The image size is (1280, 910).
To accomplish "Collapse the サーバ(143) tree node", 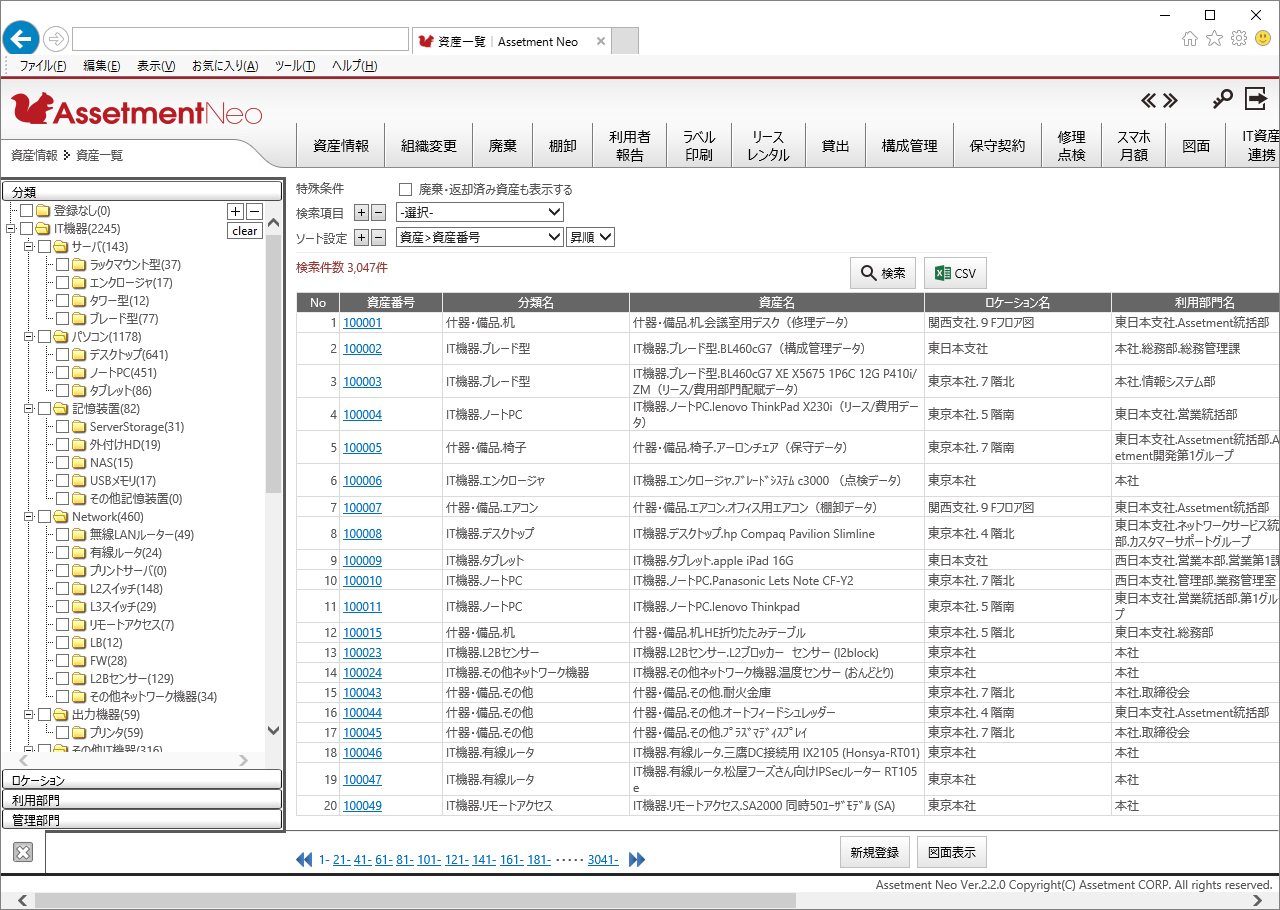I will tap(29, 247).
